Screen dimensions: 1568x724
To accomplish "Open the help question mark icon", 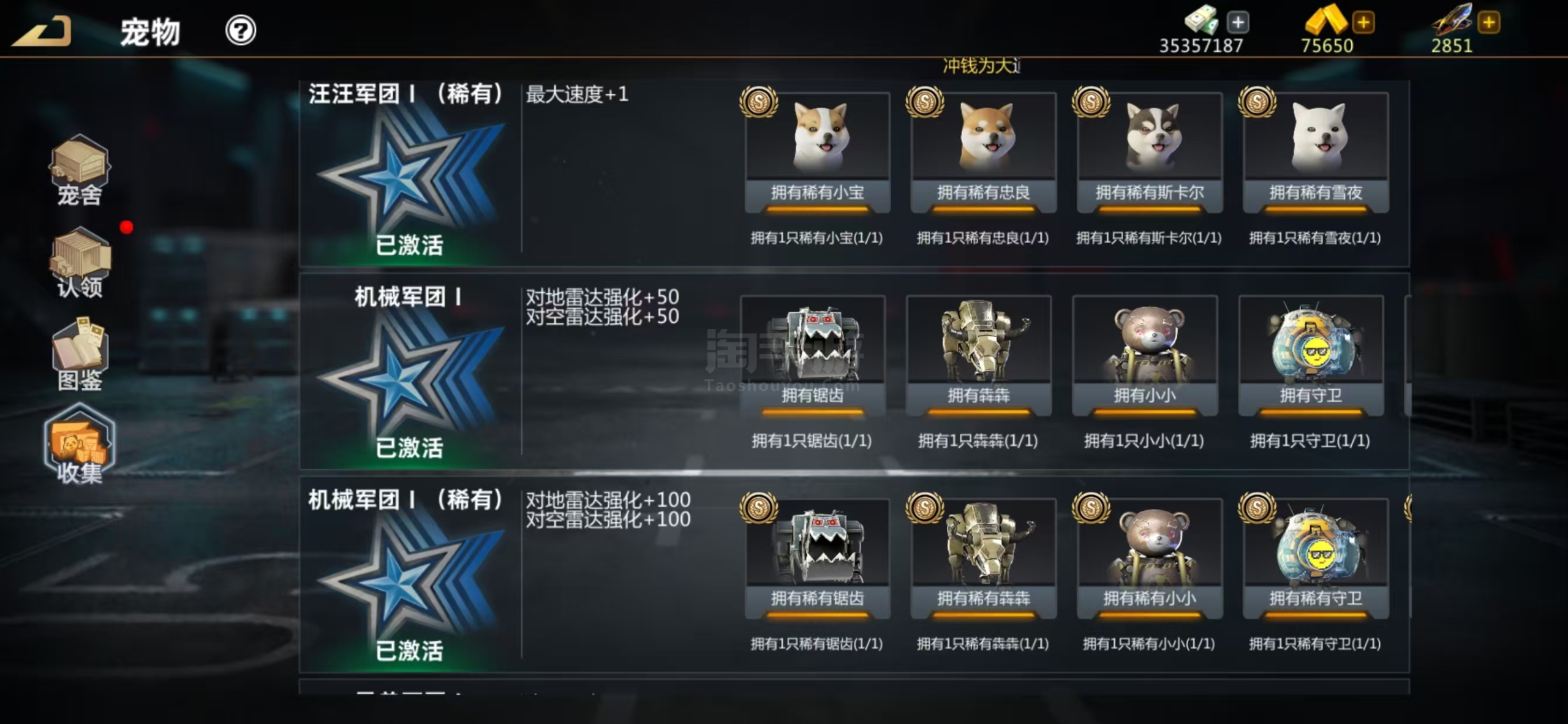I will coord(241,30).
